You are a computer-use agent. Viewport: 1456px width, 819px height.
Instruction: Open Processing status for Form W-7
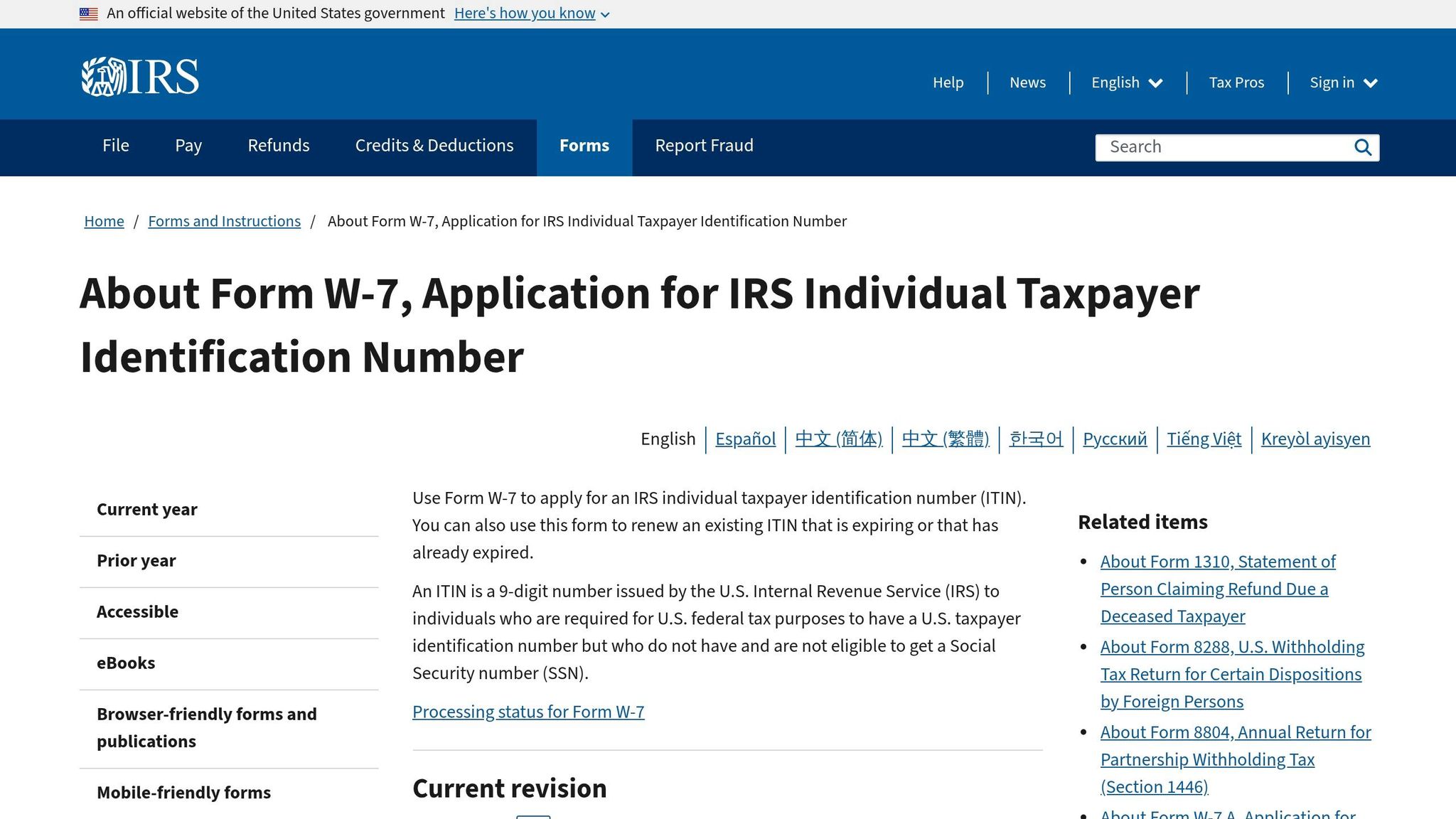[528, 712]
